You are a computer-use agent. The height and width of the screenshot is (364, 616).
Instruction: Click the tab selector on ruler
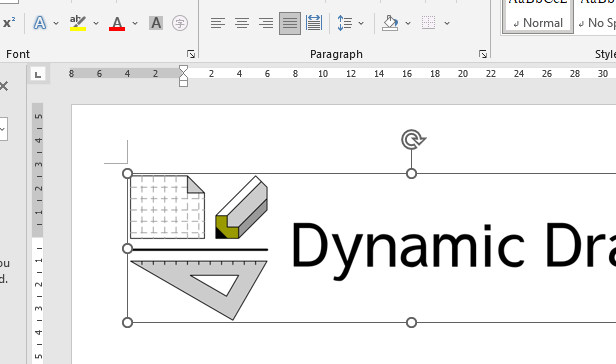tap(38, 74)
